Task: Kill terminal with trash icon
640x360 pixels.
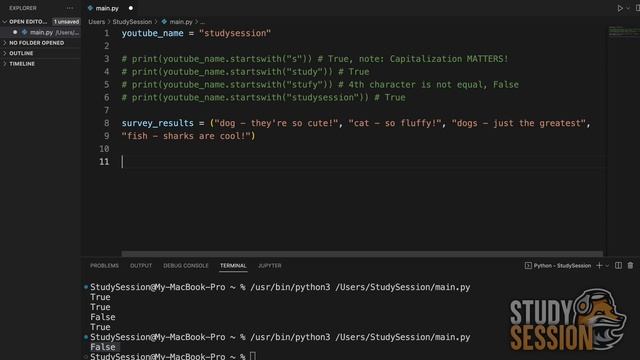Action: tap(630, 266)
